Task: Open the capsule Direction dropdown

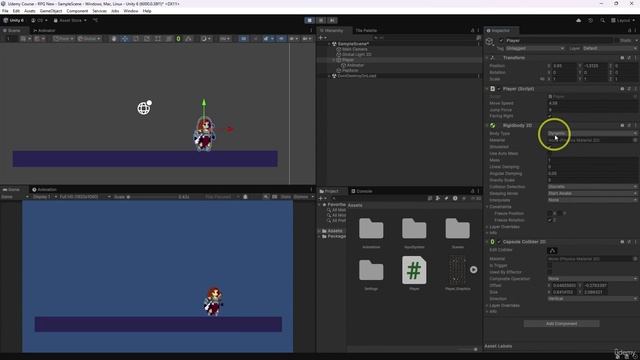Action: (x=592, y=299)
